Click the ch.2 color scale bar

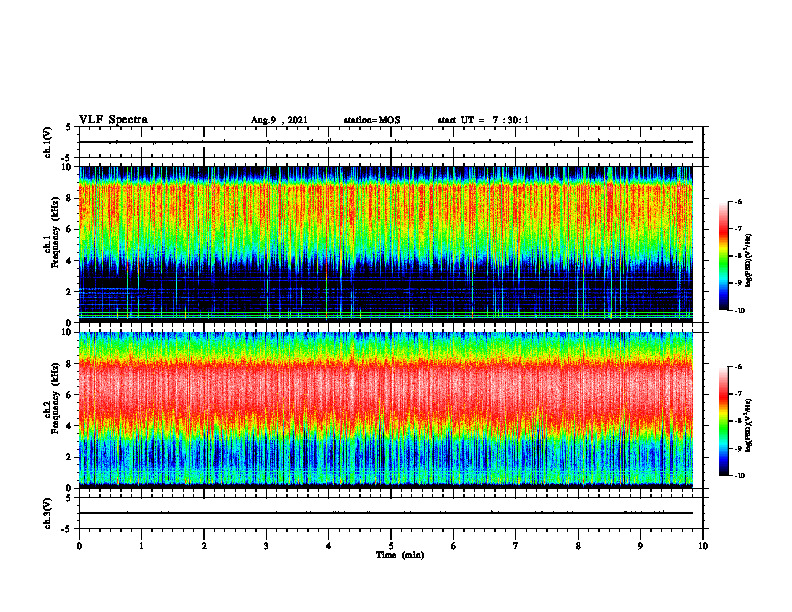click(x=723, y=421)
